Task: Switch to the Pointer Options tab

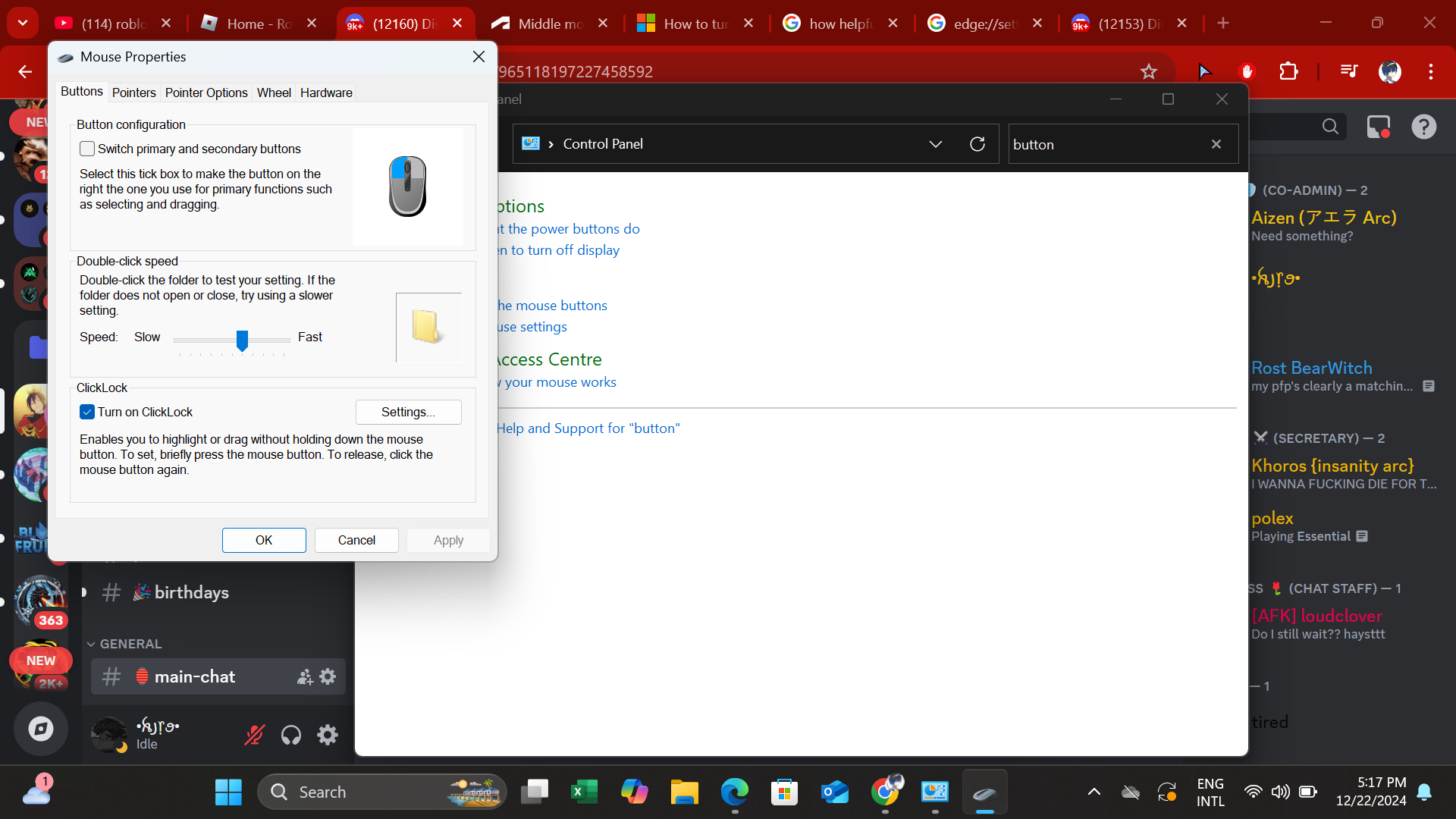Action: pos(206,93)
